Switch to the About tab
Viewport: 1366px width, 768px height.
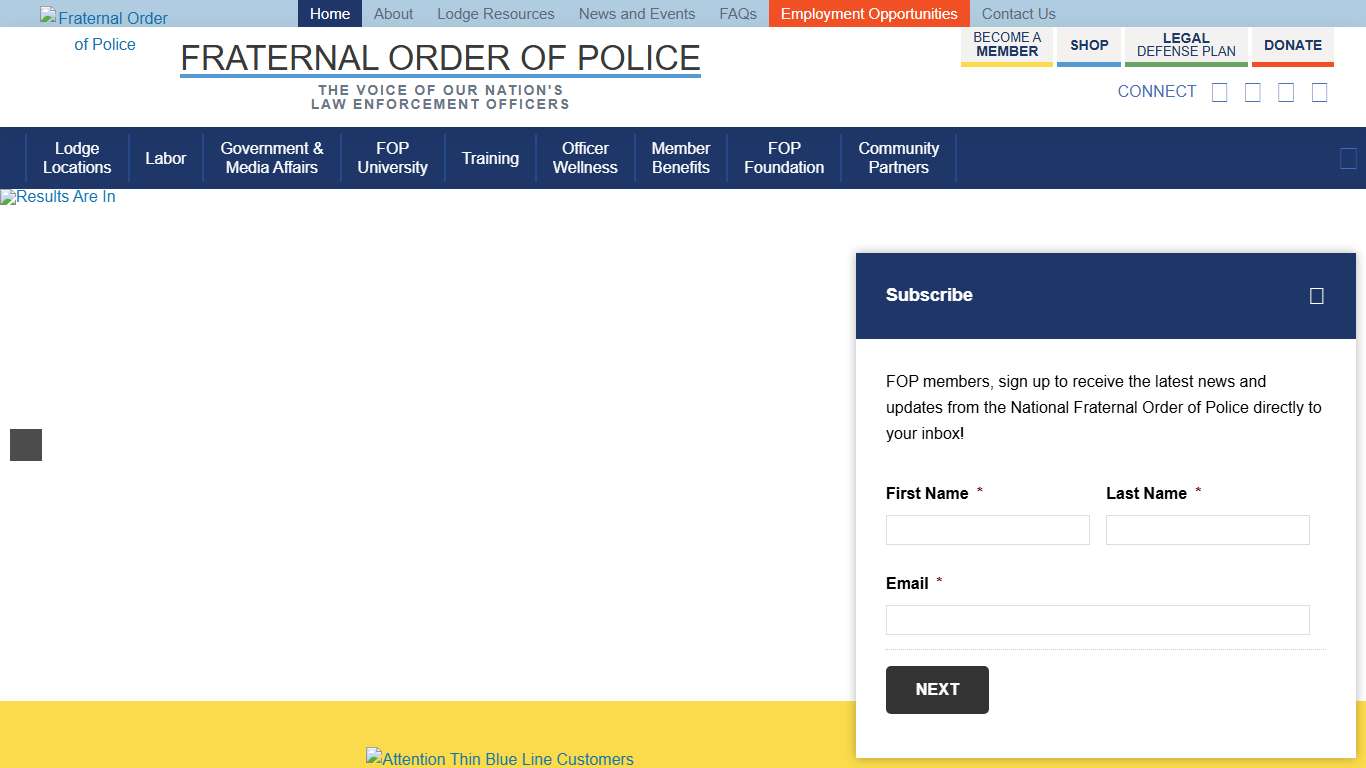point(393,13)
